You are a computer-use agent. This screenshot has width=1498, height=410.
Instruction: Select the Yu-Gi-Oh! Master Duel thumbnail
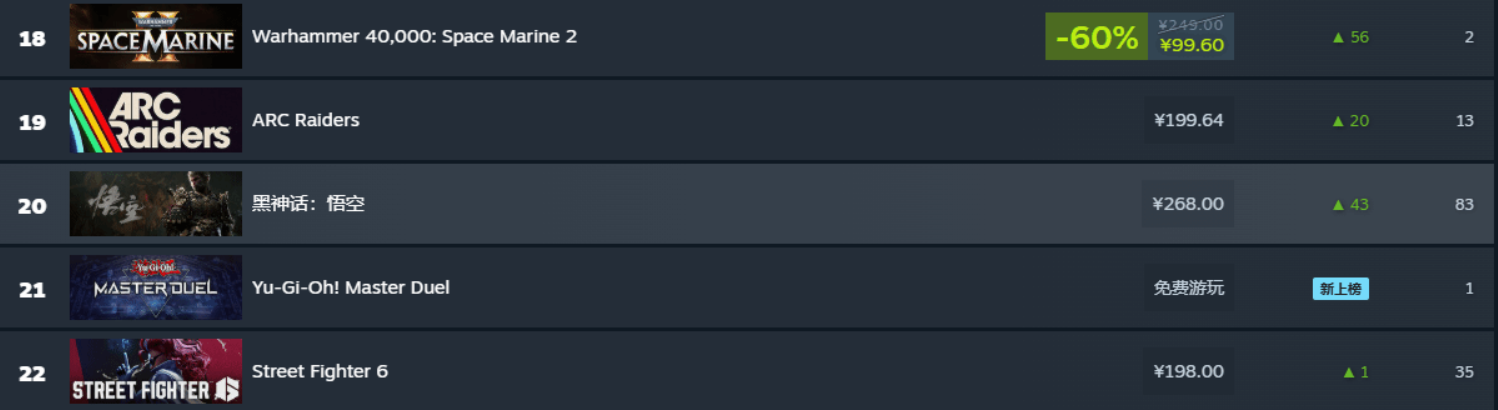(155, 288)
